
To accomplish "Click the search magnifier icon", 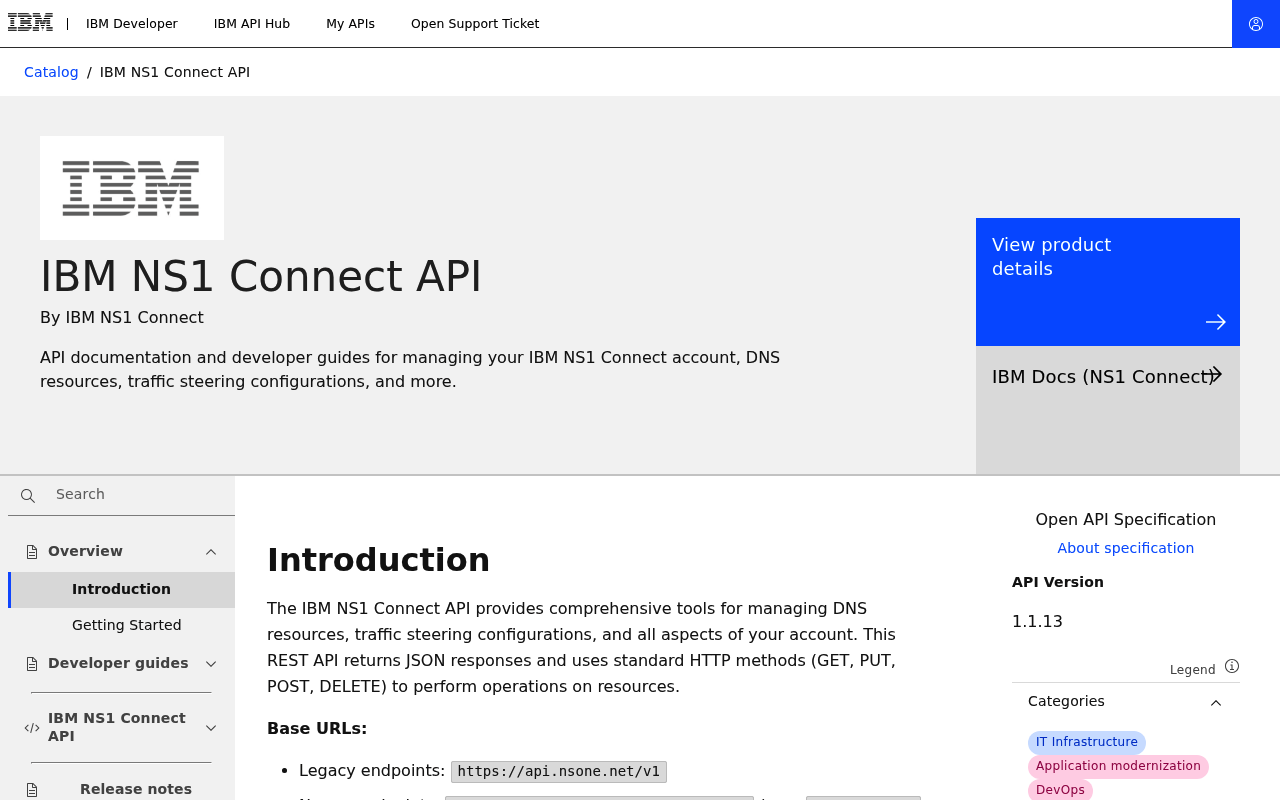I will 28,496.
